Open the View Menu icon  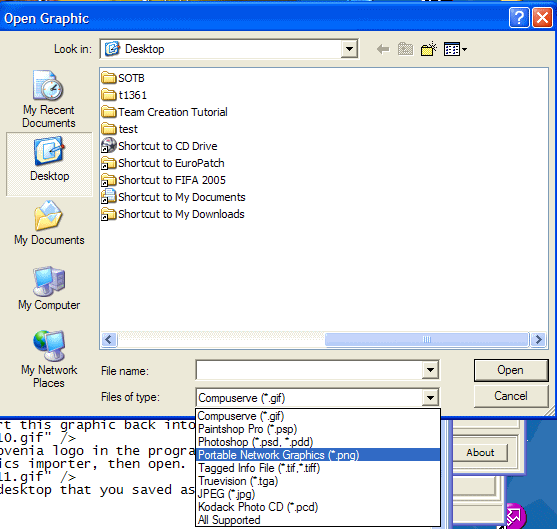(x=455, y=49)
